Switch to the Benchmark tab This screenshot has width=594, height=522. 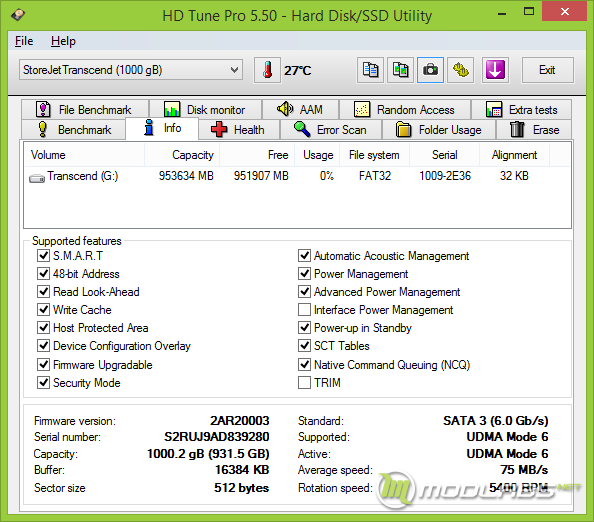click(73, 130)
